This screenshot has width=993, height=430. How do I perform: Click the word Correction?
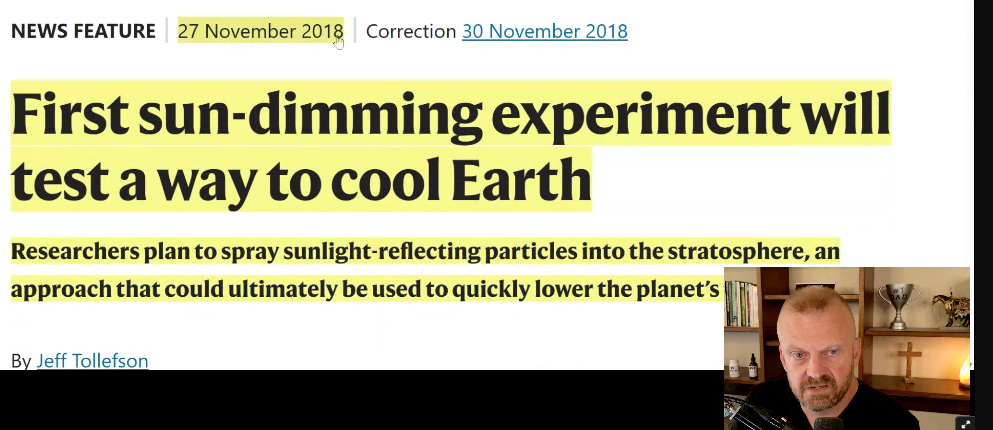coord(410,31)
